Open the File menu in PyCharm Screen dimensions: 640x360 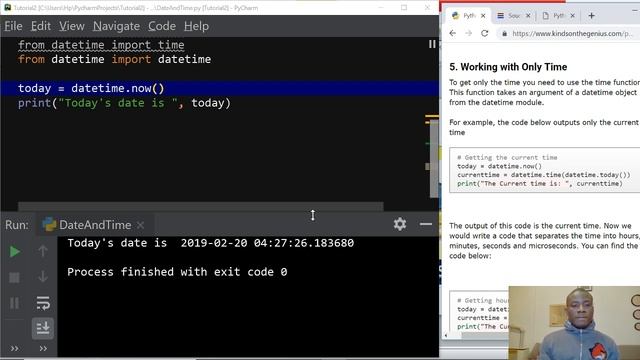point(13,26)
